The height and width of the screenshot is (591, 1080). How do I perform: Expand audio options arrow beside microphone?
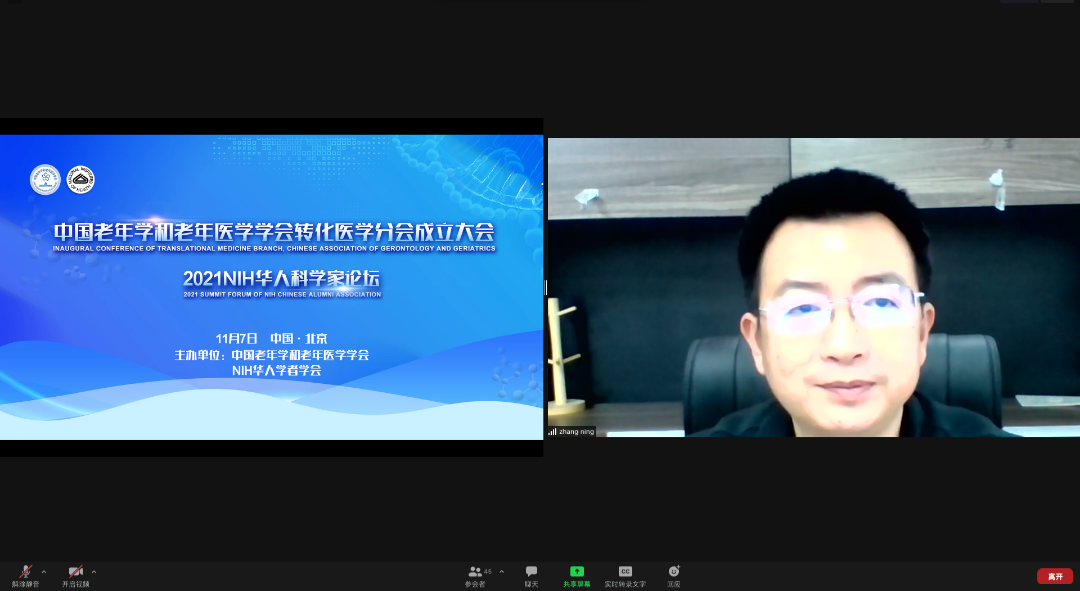point(44,572)
